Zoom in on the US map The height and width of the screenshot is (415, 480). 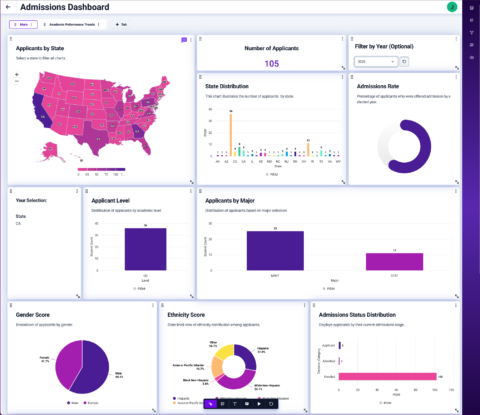17,74
